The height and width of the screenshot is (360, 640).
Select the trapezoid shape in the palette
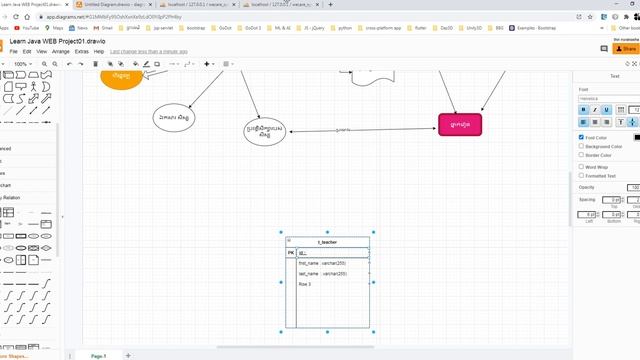coord(33,75)
